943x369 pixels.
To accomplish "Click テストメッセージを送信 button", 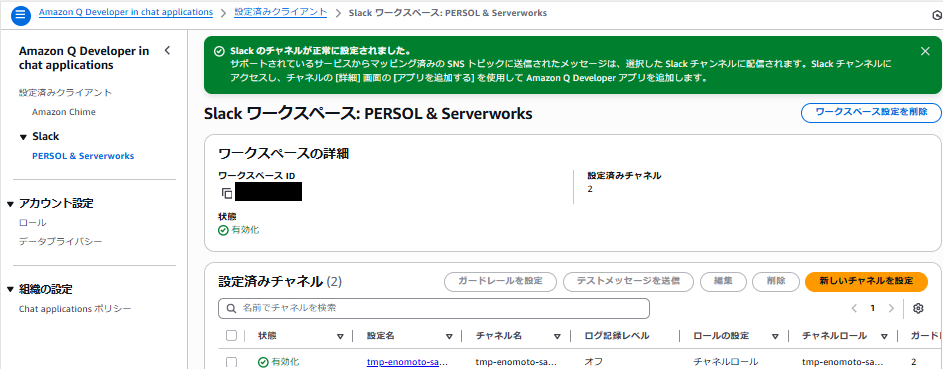I will tap(628, 281).
